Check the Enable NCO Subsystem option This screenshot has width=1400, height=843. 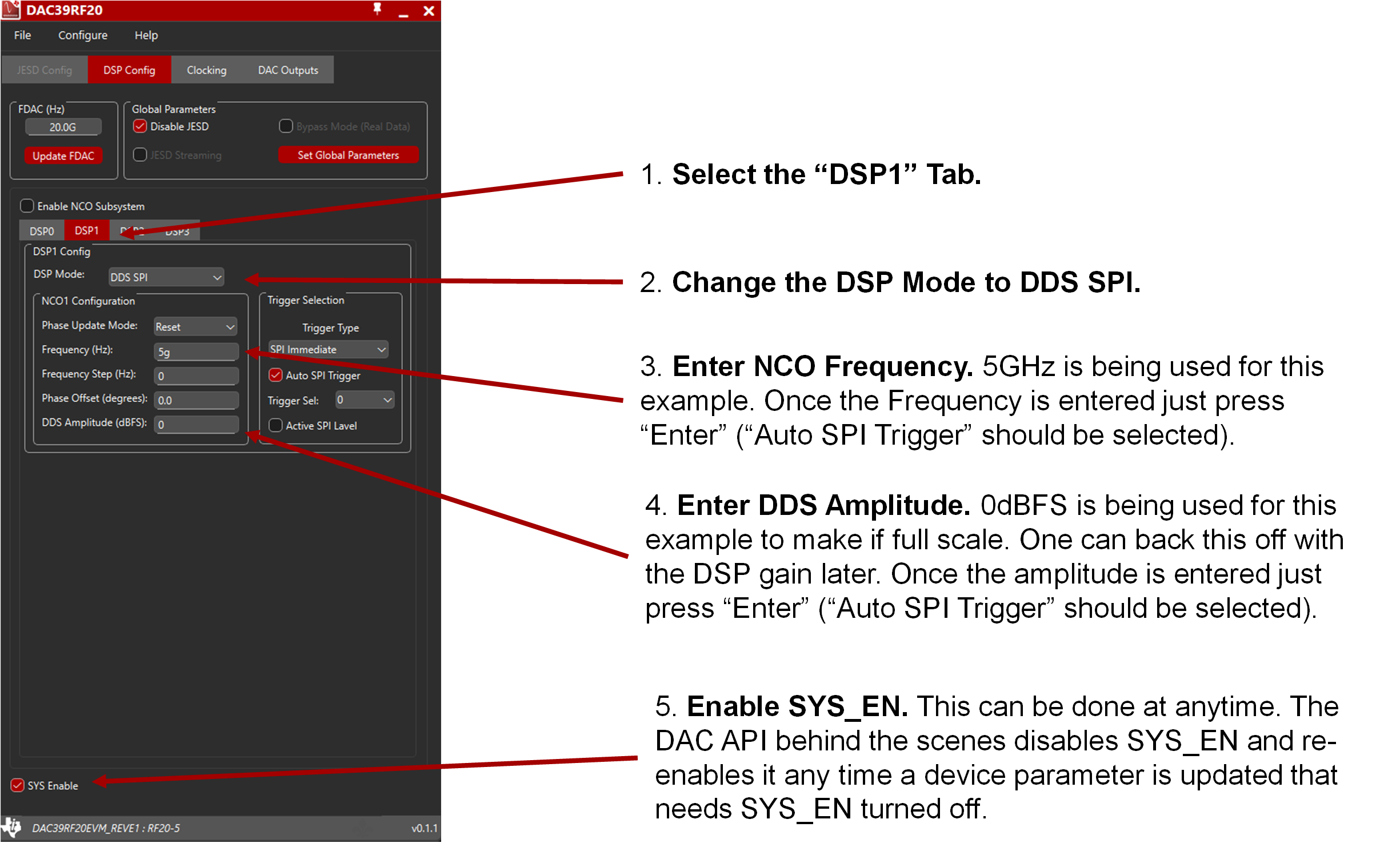coord(26,206)
